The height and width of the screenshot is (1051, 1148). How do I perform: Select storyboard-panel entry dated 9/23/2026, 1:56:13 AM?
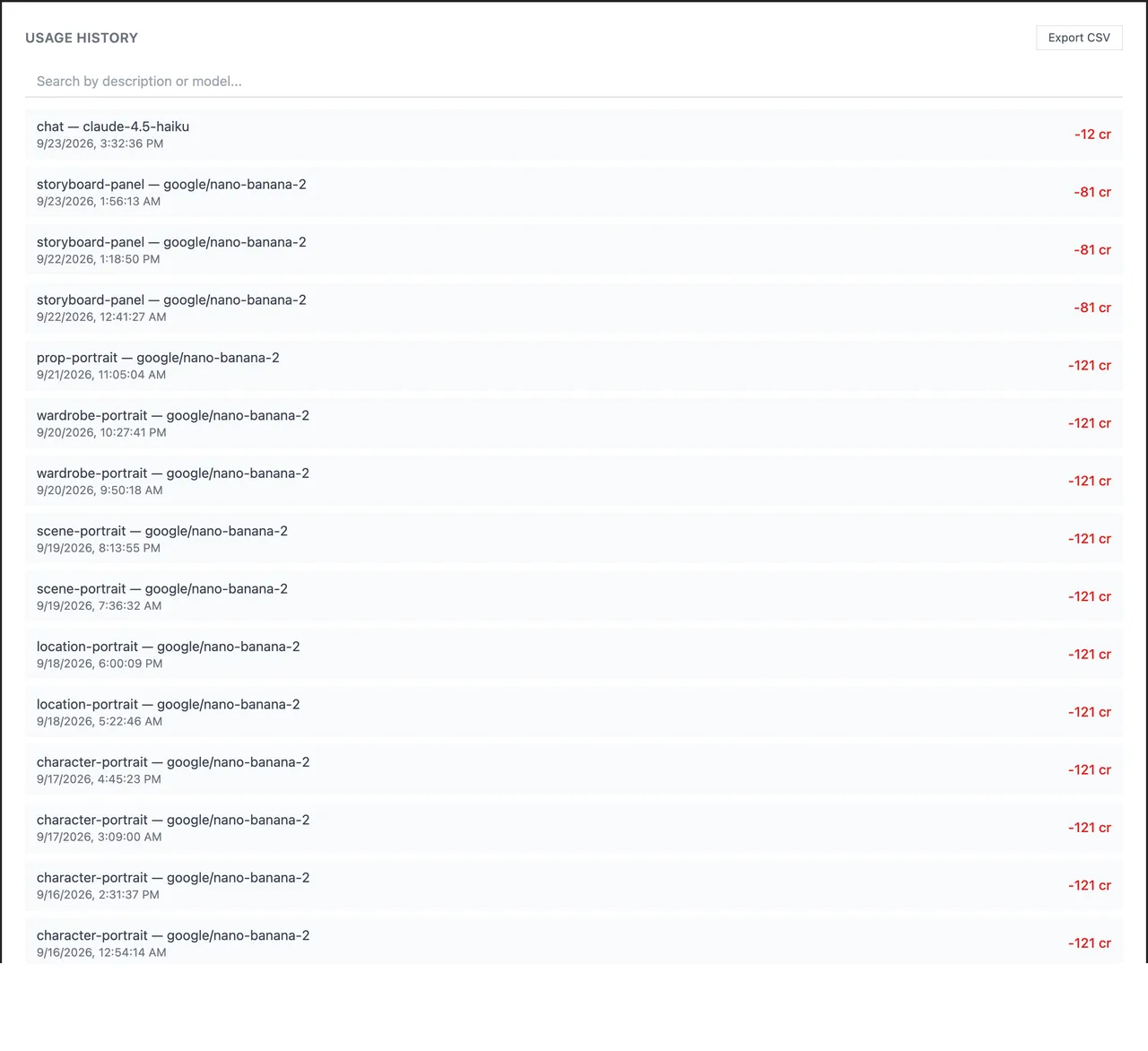(x=574, y=192)
